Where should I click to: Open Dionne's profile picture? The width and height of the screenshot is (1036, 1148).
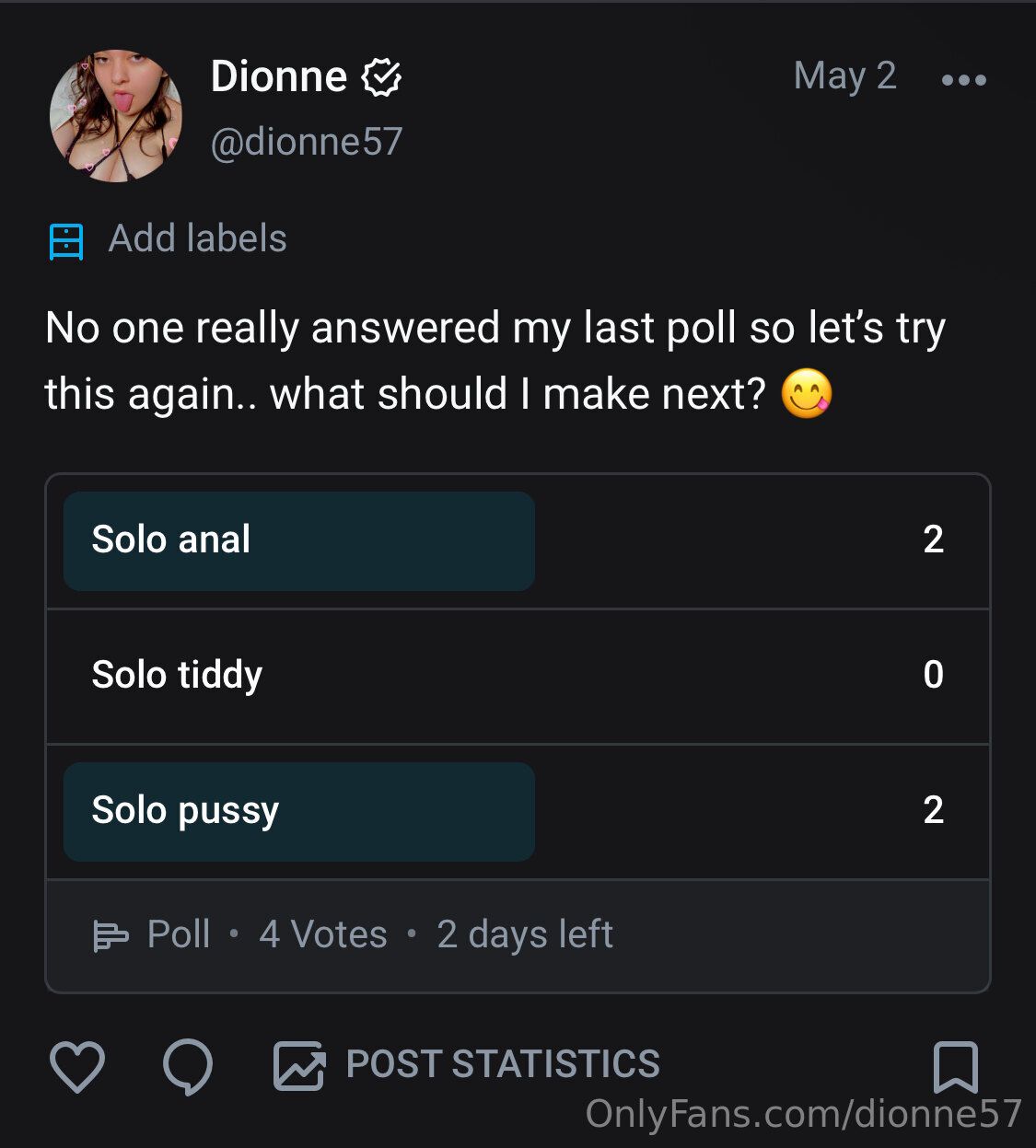pos(116,116)
